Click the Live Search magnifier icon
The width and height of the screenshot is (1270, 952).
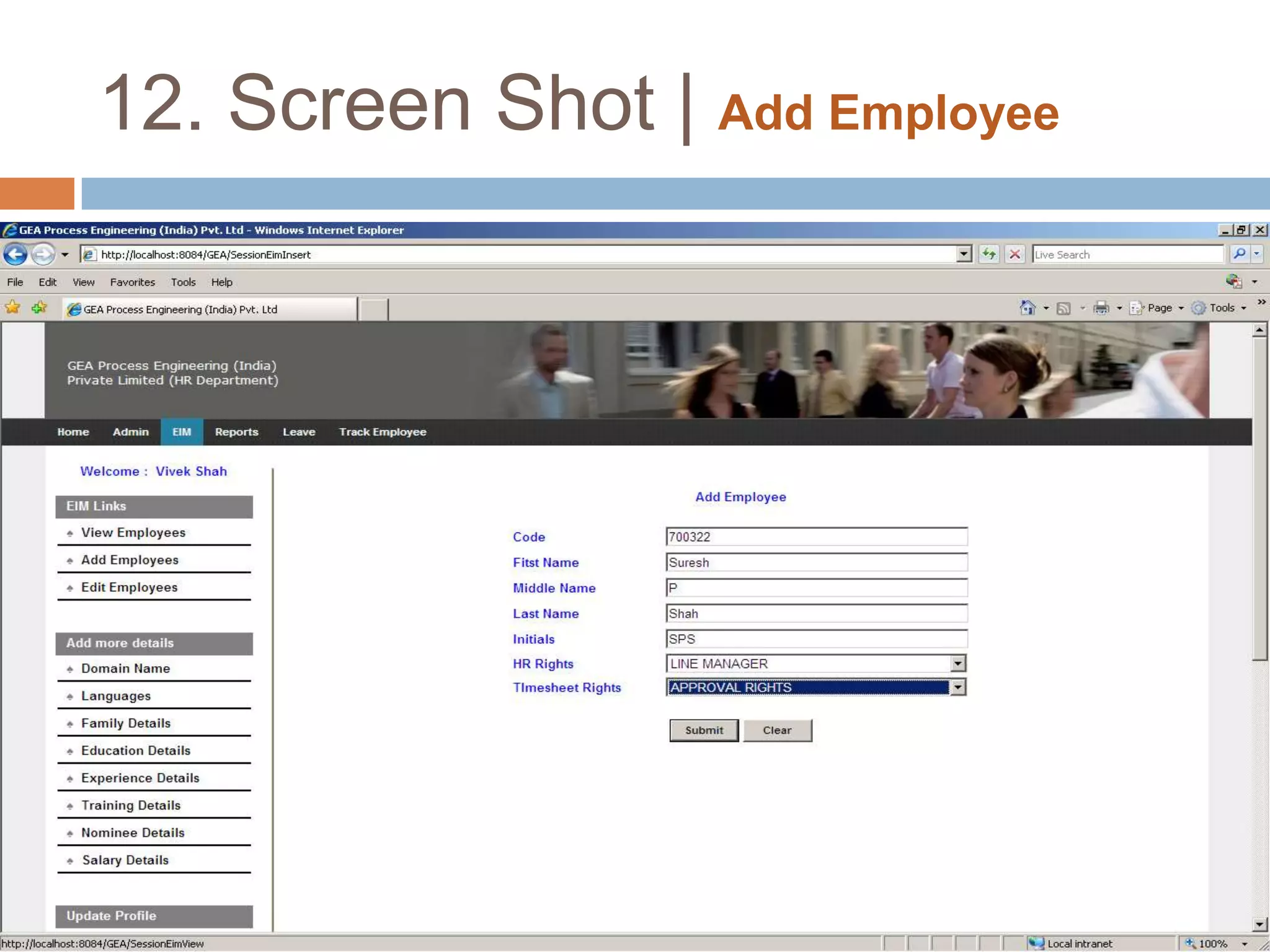coord(1239,254)
